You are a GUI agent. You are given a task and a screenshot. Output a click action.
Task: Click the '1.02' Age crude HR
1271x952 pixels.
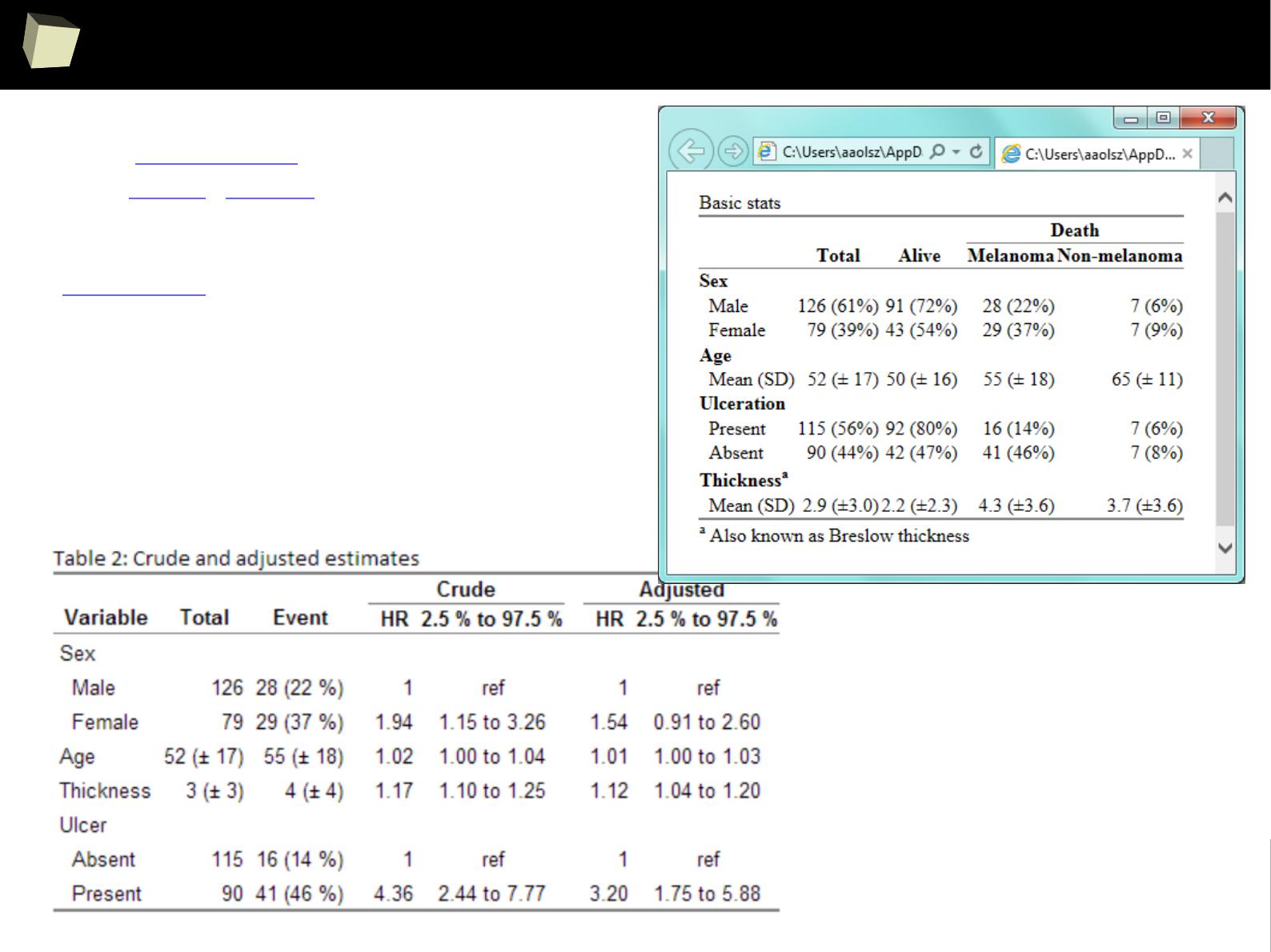click(x=394, y=757)
